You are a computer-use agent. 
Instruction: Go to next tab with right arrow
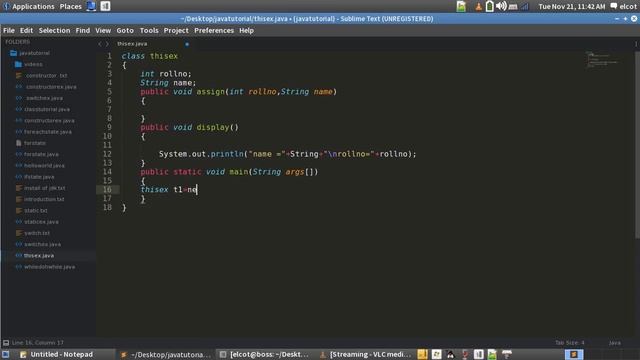[107, 44]
